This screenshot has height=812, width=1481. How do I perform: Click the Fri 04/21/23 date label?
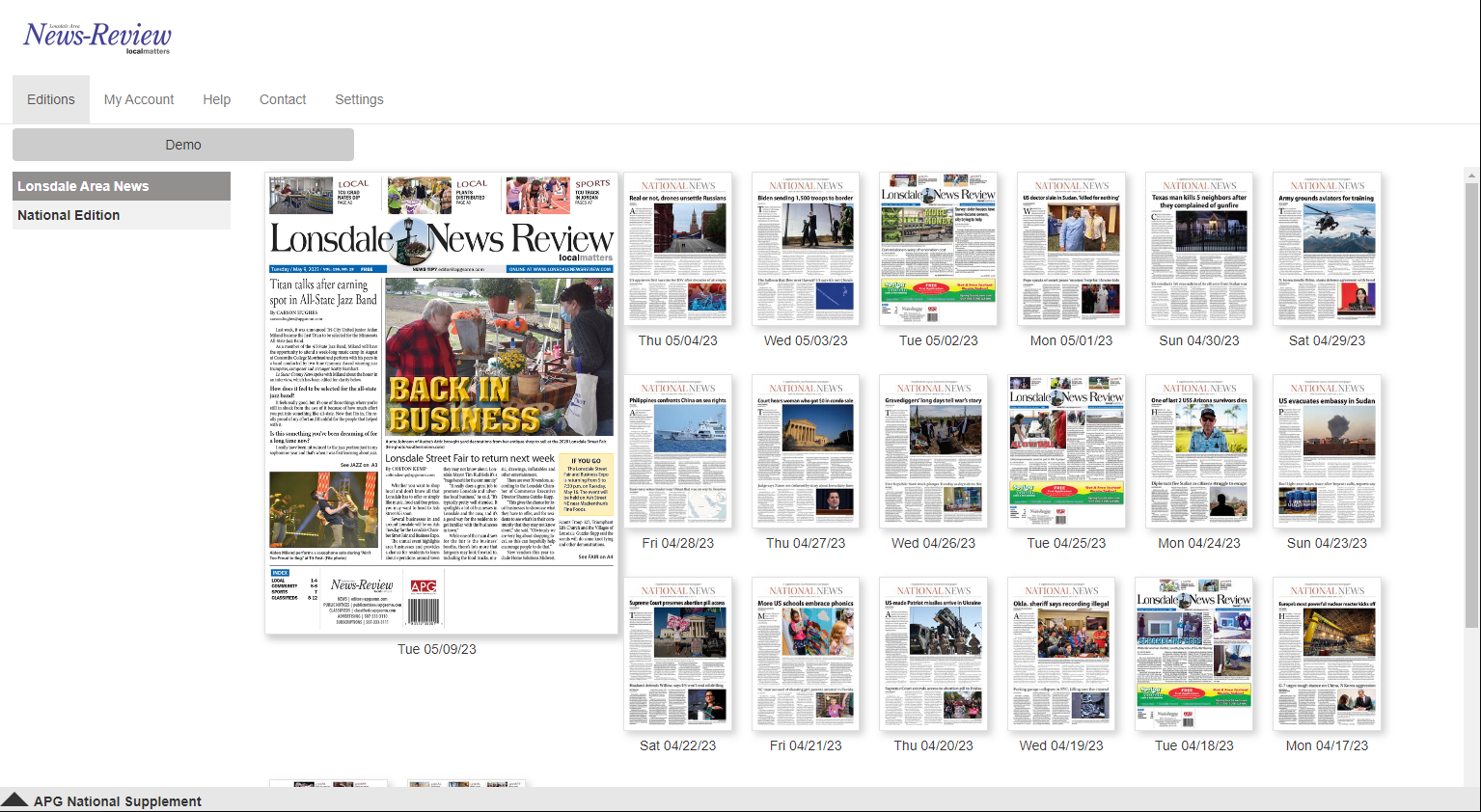pyautogui.click(x=806, y=745)
